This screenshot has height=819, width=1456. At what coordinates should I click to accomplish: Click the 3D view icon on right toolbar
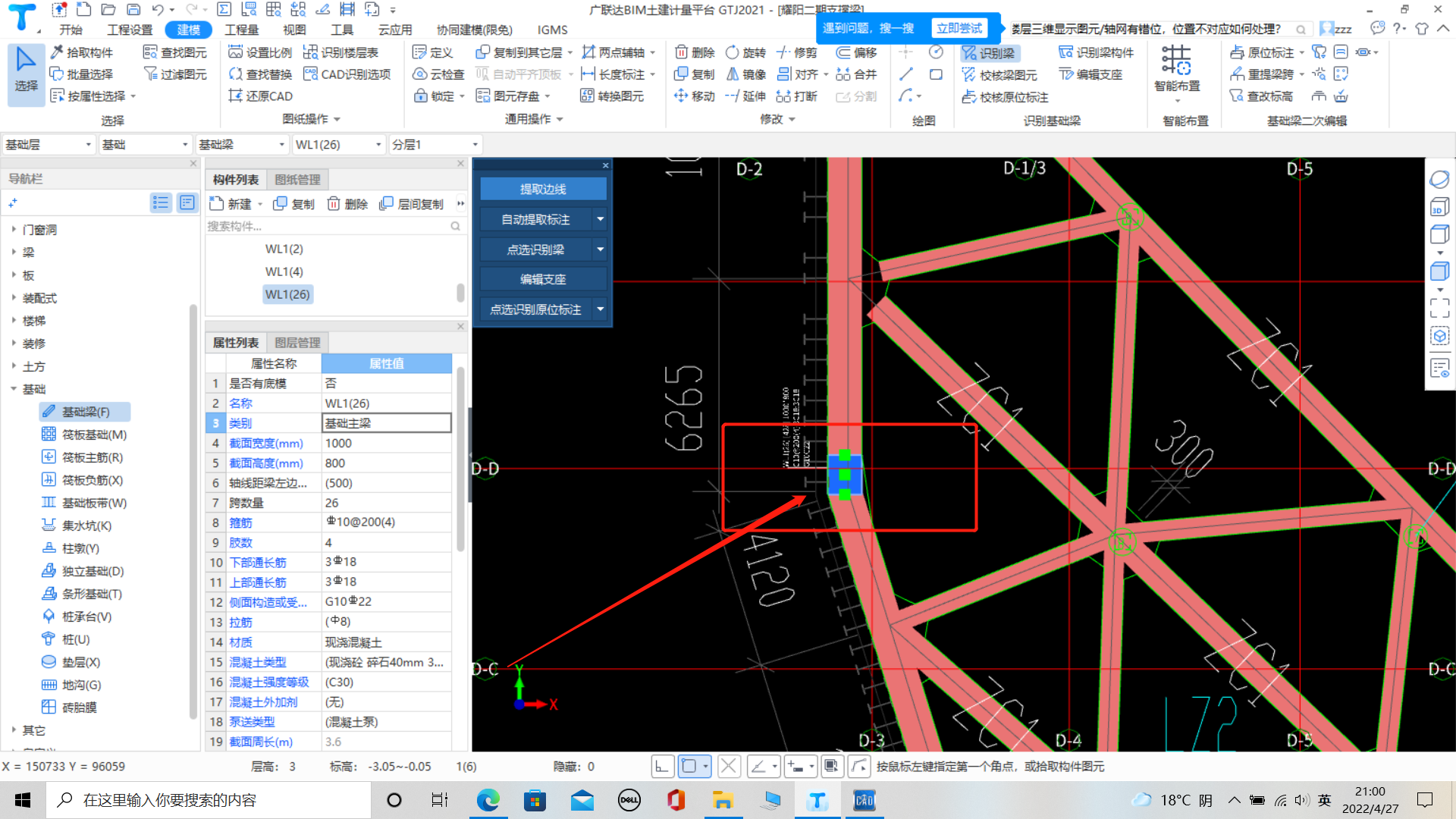[x=1439, y=207]
